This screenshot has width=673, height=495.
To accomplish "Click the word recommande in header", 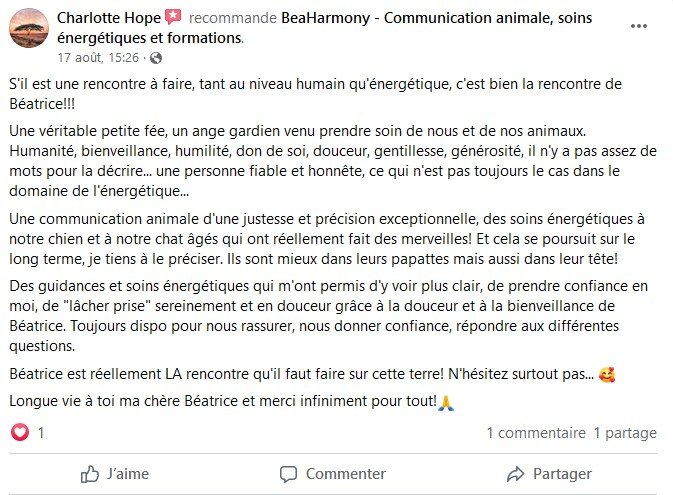I will pyautogui.click(x=233, y=18).
